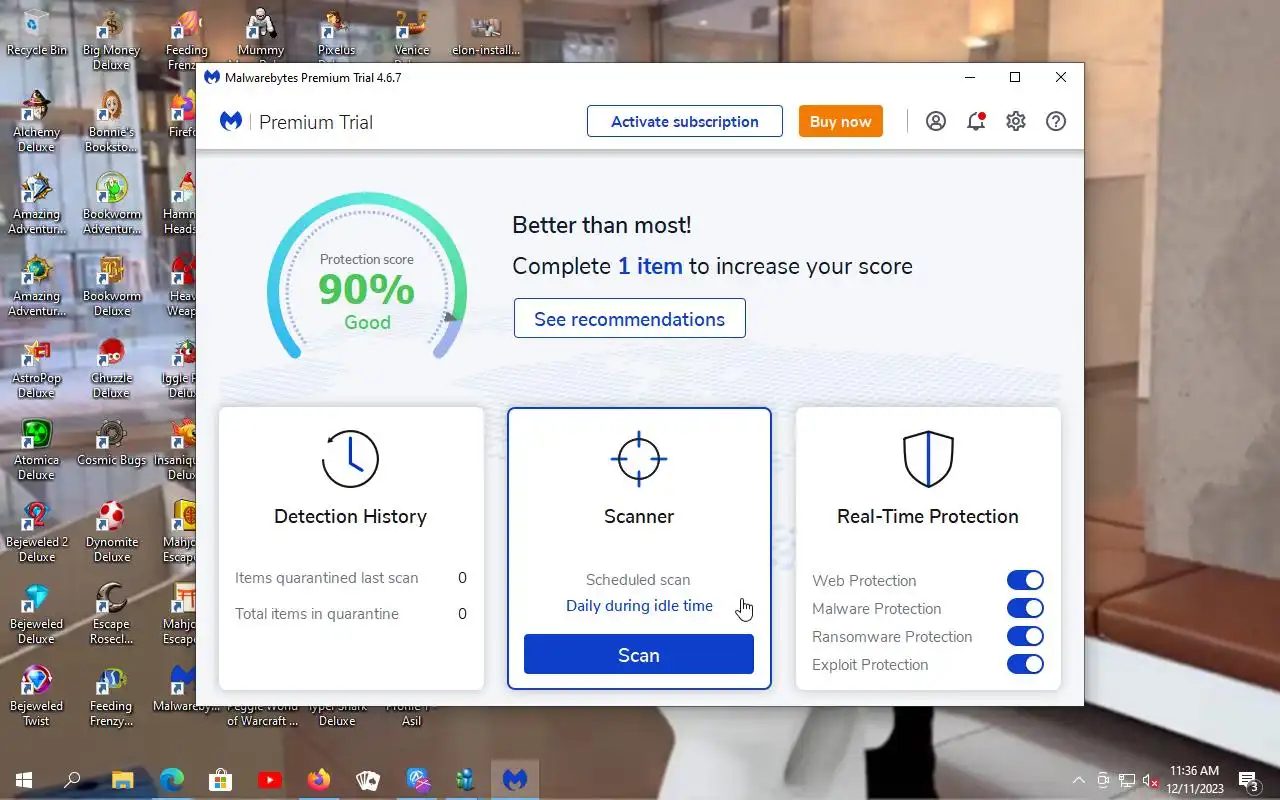
Task: Select the Bookworm Adventures shortcut
Action: coord(111,205)
